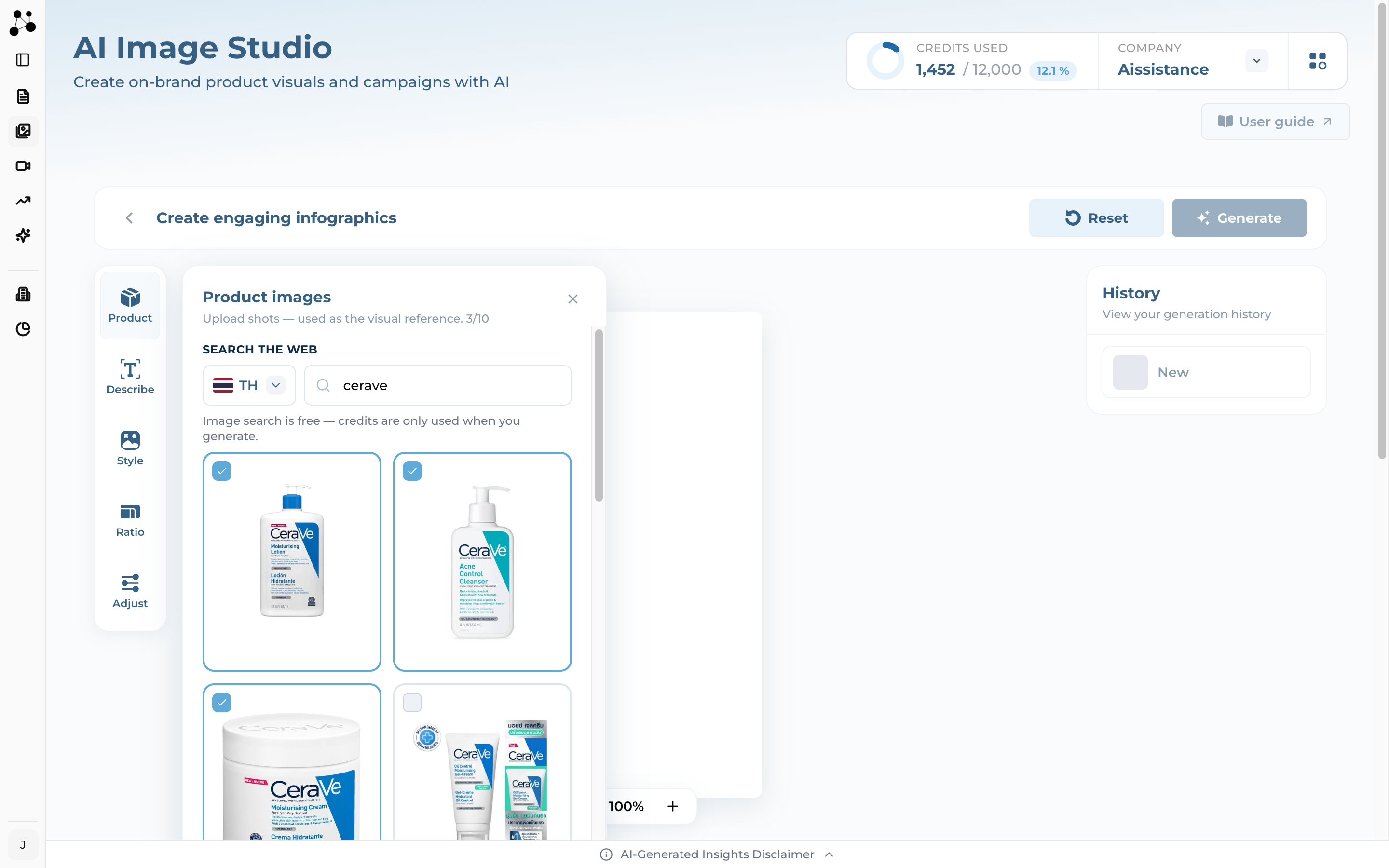Click the J user avatar
This screenshot has width=1389, height=868.
tap(22, 844)
